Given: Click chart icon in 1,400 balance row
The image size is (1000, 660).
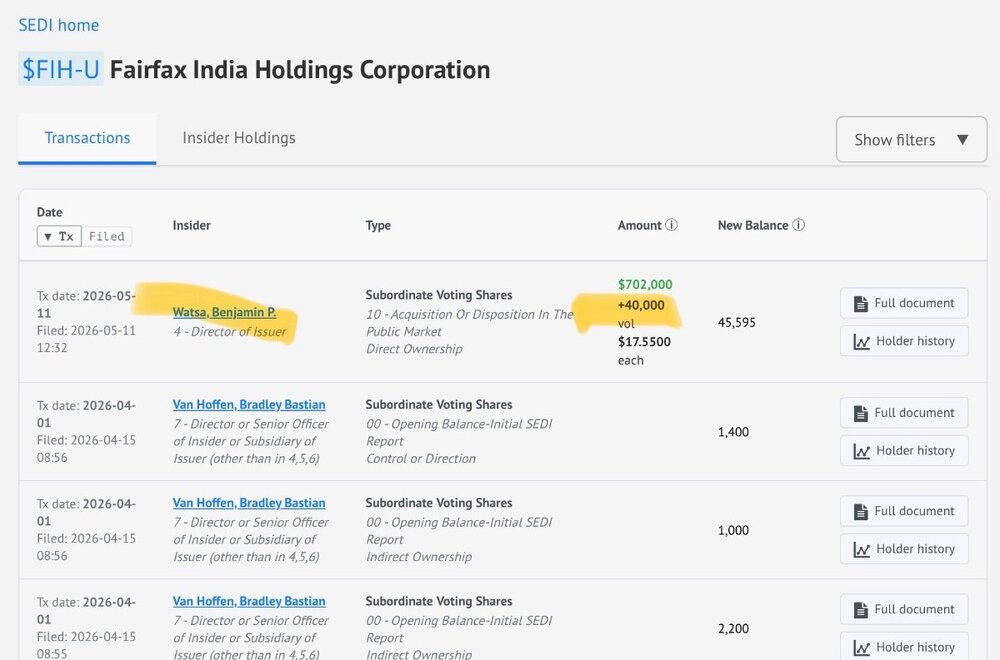Looking at the screenshot, I should tap(862, 451).
